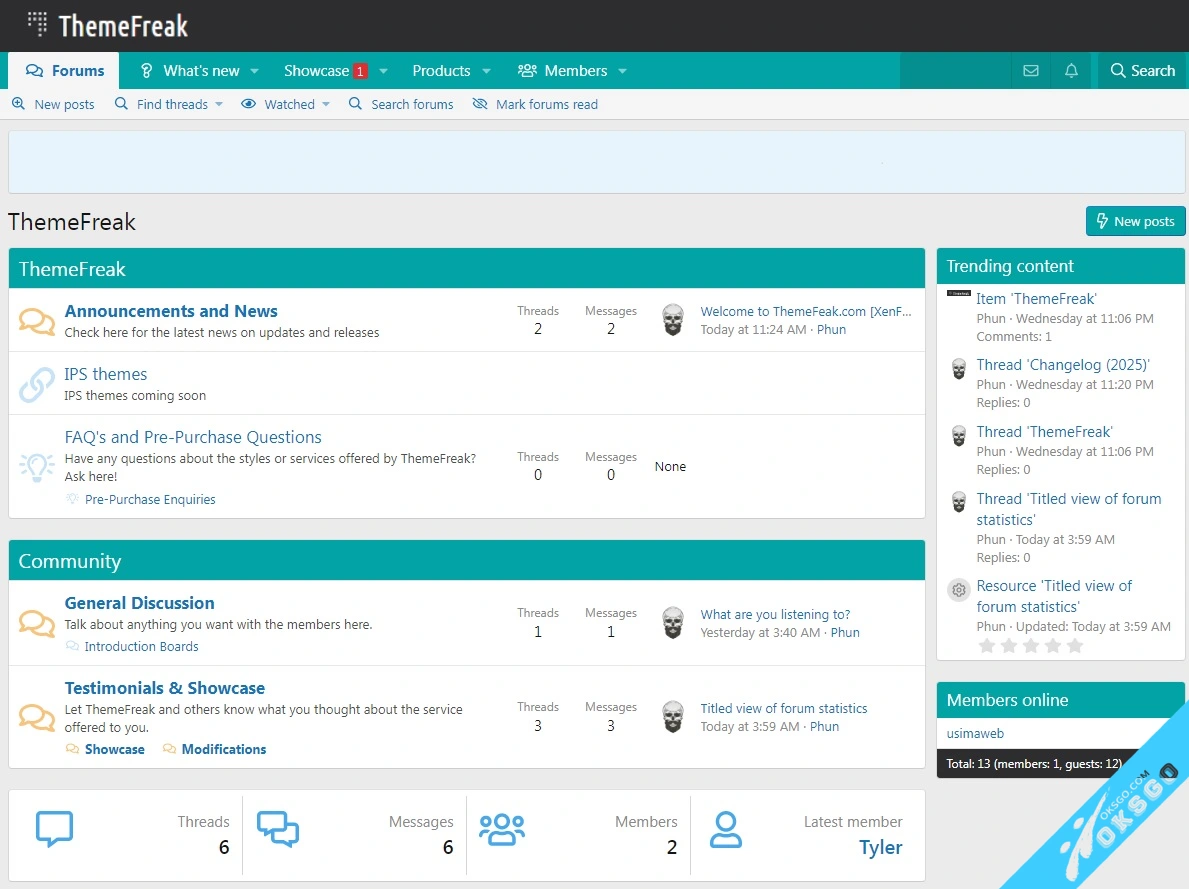This screenshot has height=889, width=1189.
Task: Click skull avatar beside Welcome to ThemeFeak post
Action: click(x=673, y=320)
